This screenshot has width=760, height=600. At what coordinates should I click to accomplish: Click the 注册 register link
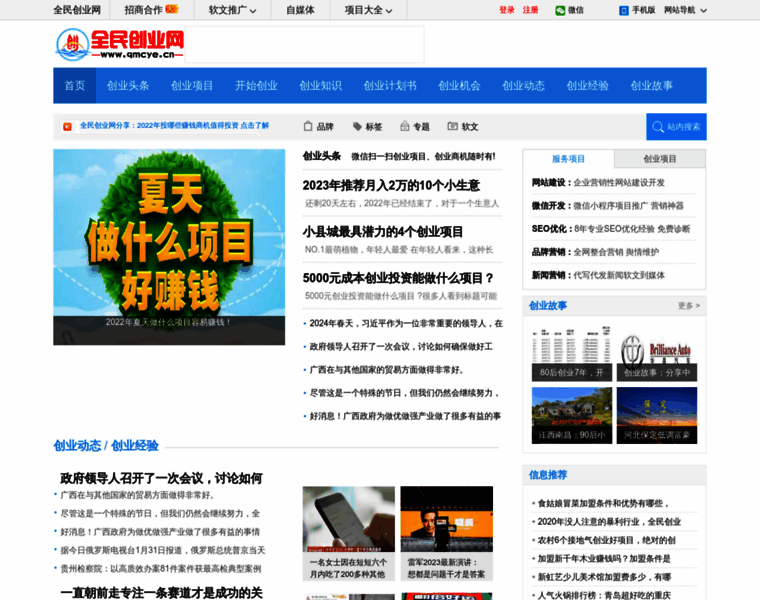point(530,10)
